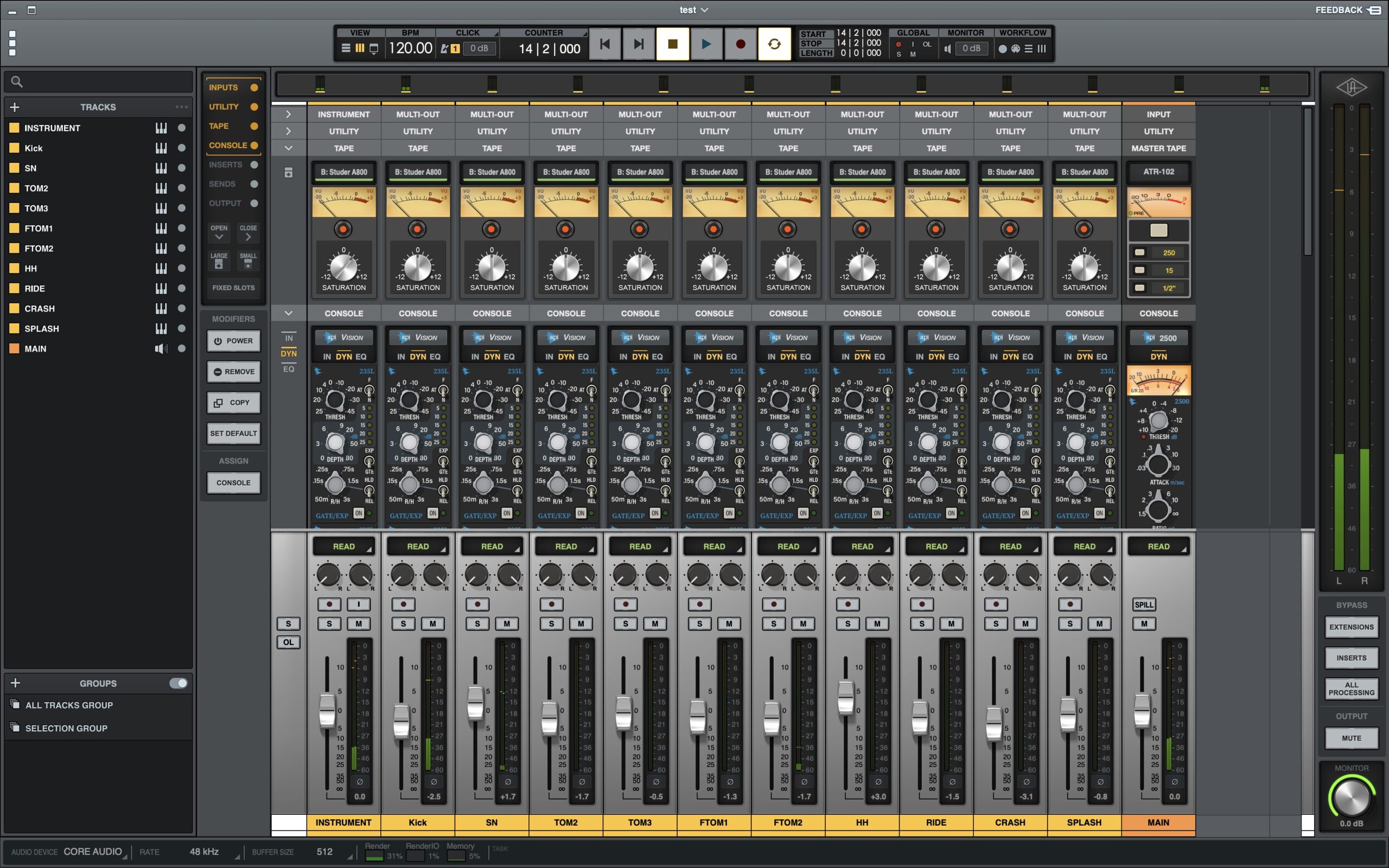Click the ALL PROCESSING bypass button
The width and height of the screenshot is (1389, 868).
pos(1351,689)
